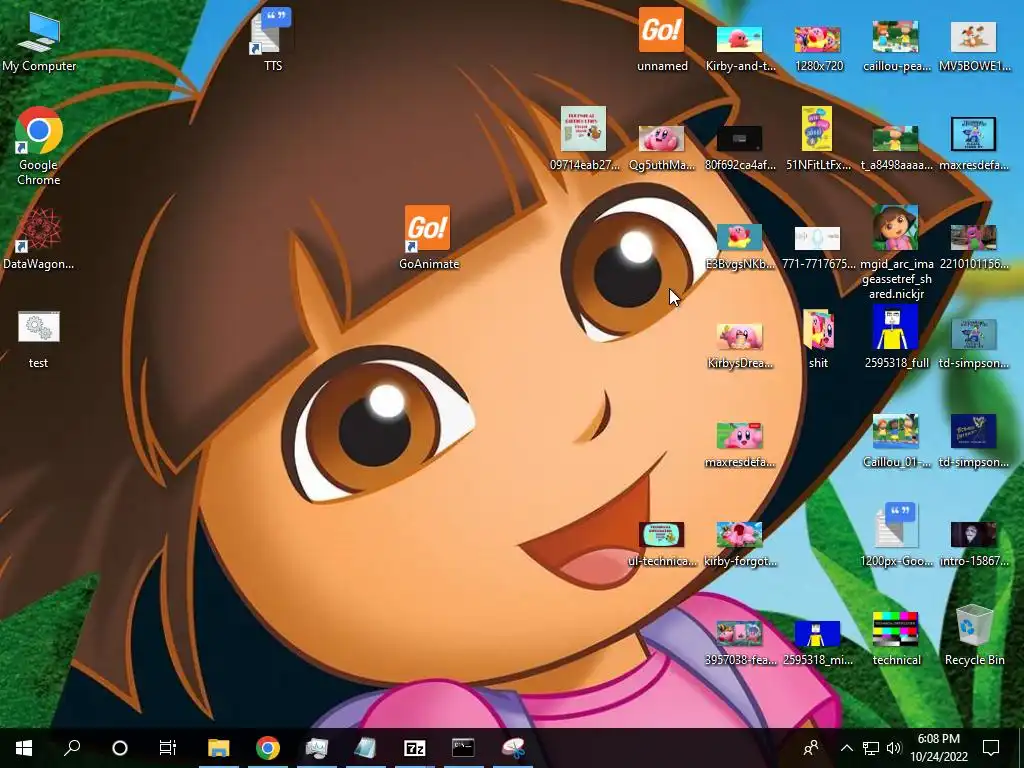This screenshot has height=768, width=1024.
Task: Select the Qg5uthMa... Kirby image
Action: click(662, 148)
